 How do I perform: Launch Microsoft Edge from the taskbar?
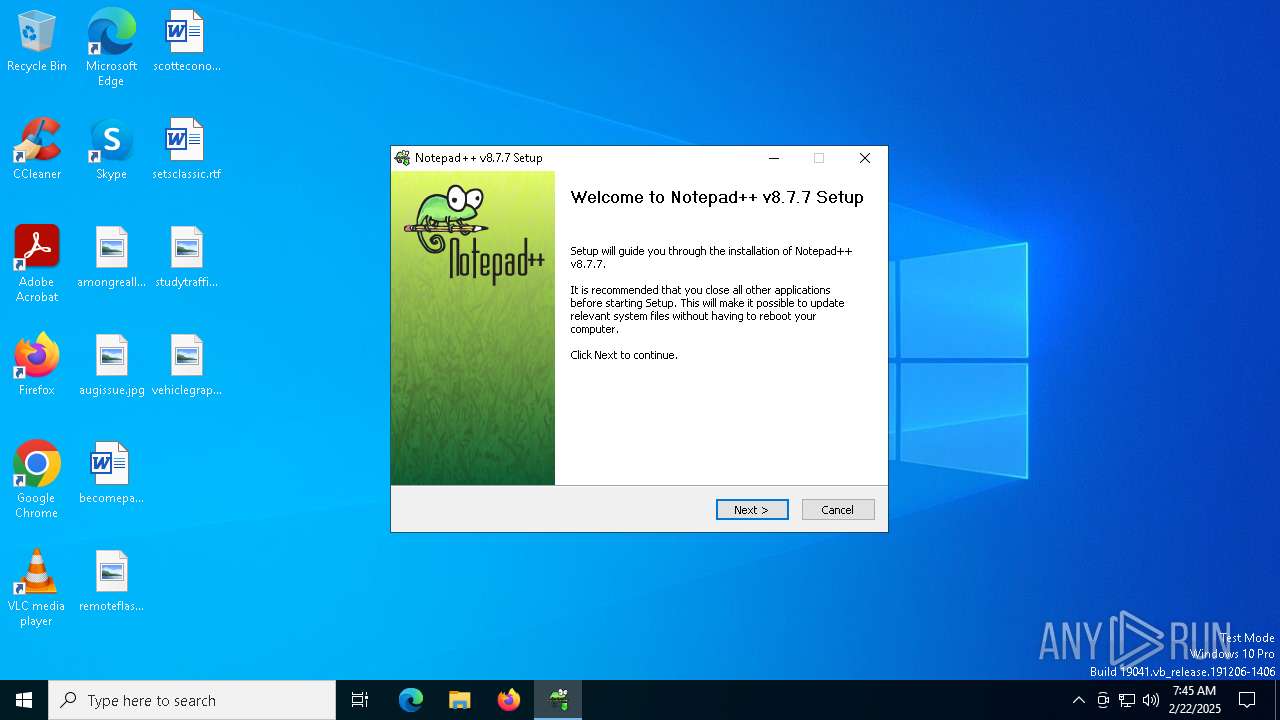[411, 700]
